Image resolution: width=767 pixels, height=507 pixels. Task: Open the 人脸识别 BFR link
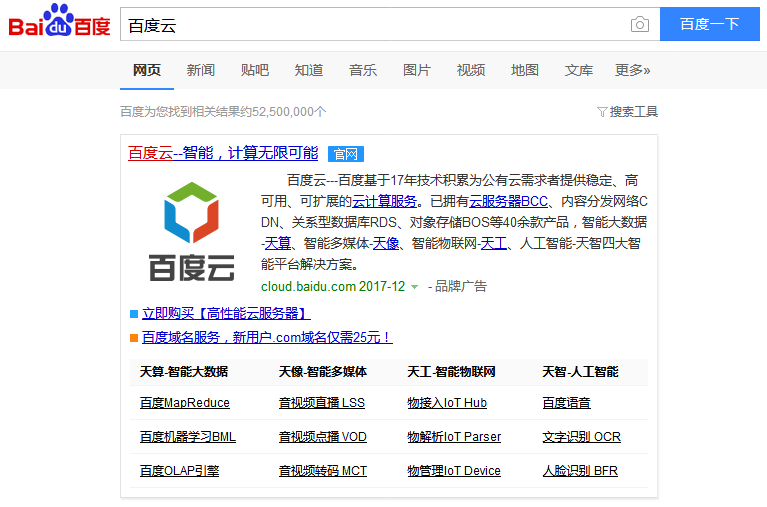[x=580, y=471]
